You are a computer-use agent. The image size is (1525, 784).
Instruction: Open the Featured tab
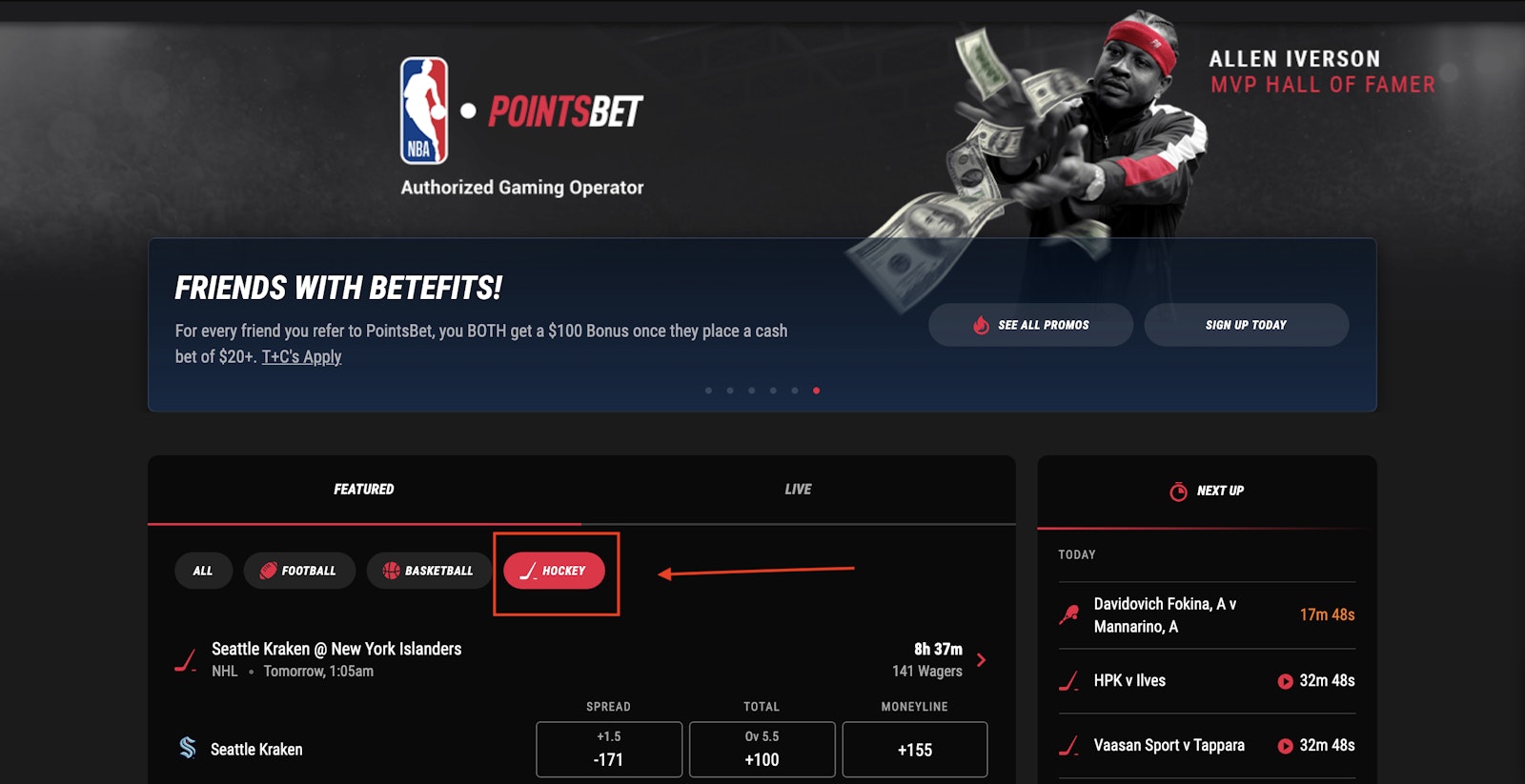pos(364,489)
